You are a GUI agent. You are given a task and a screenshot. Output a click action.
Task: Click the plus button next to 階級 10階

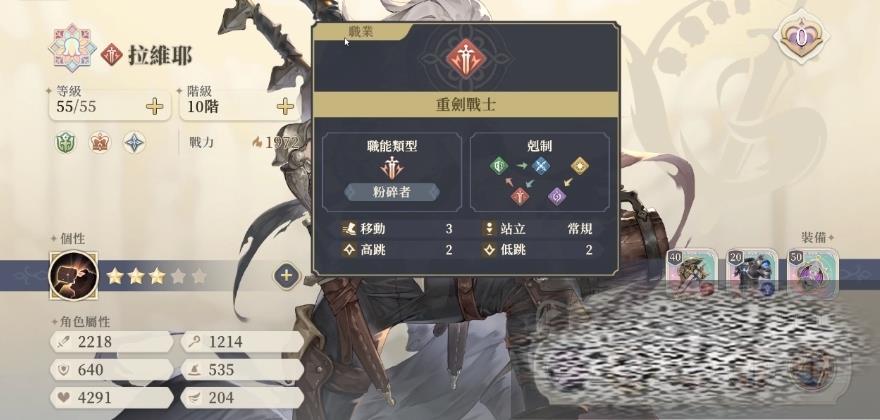[285, 106]
